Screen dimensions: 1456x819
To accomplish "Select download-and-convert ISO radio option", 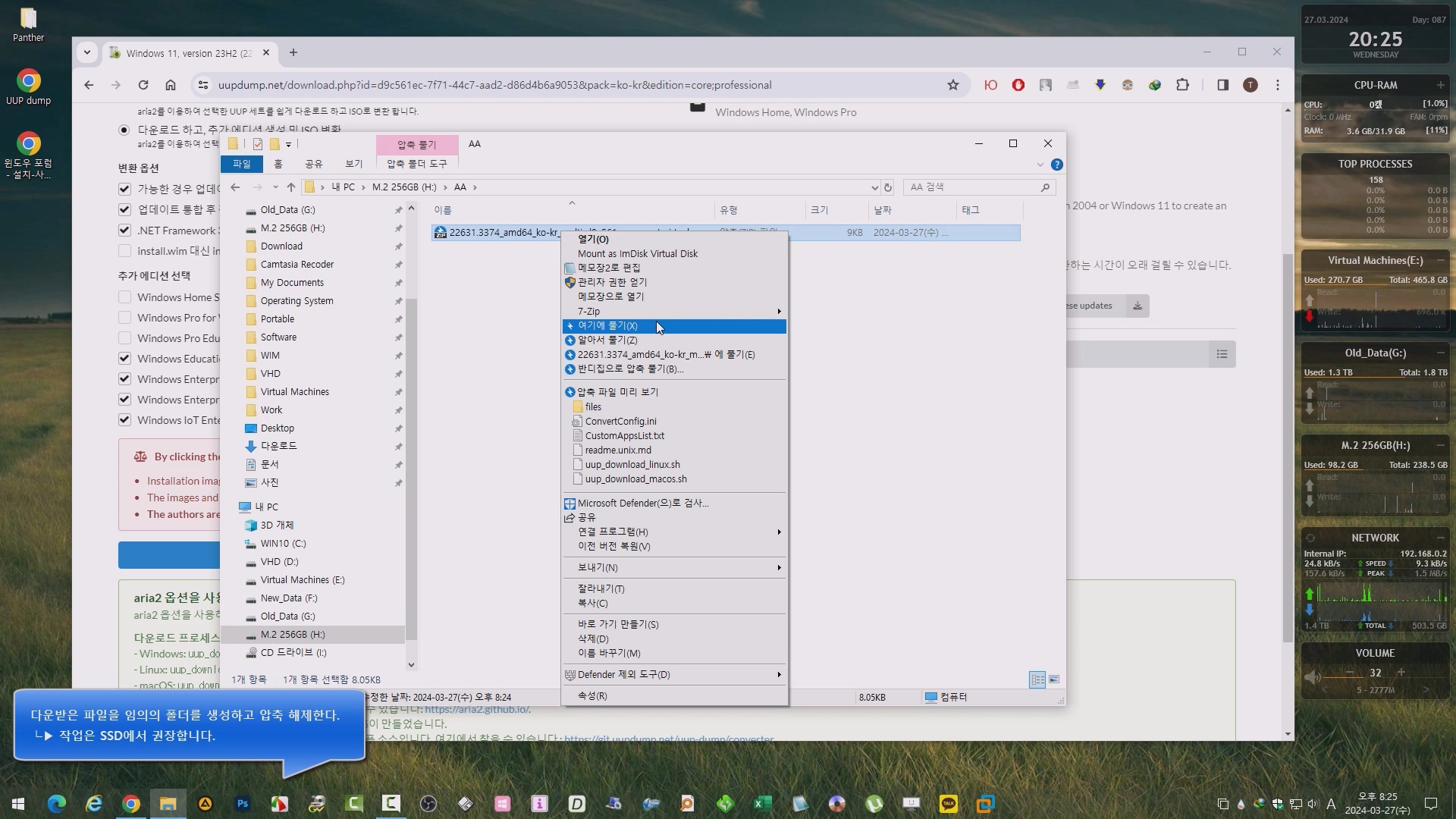I will pos(124,130).
